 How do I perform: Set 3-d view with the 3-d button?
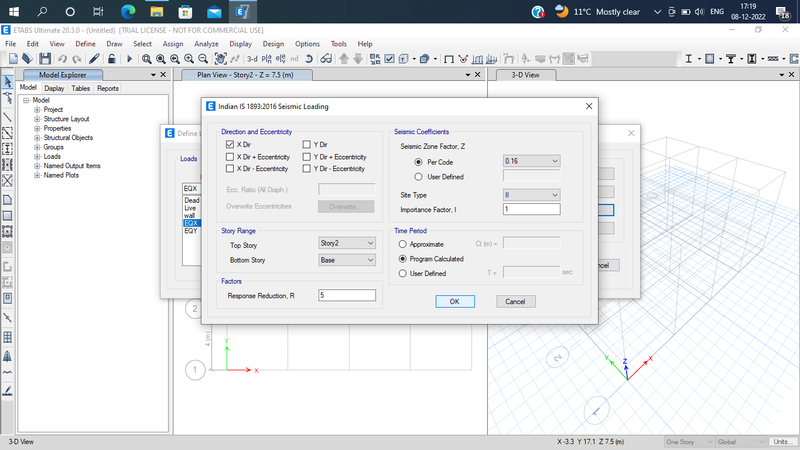click(x=252, y=59)
